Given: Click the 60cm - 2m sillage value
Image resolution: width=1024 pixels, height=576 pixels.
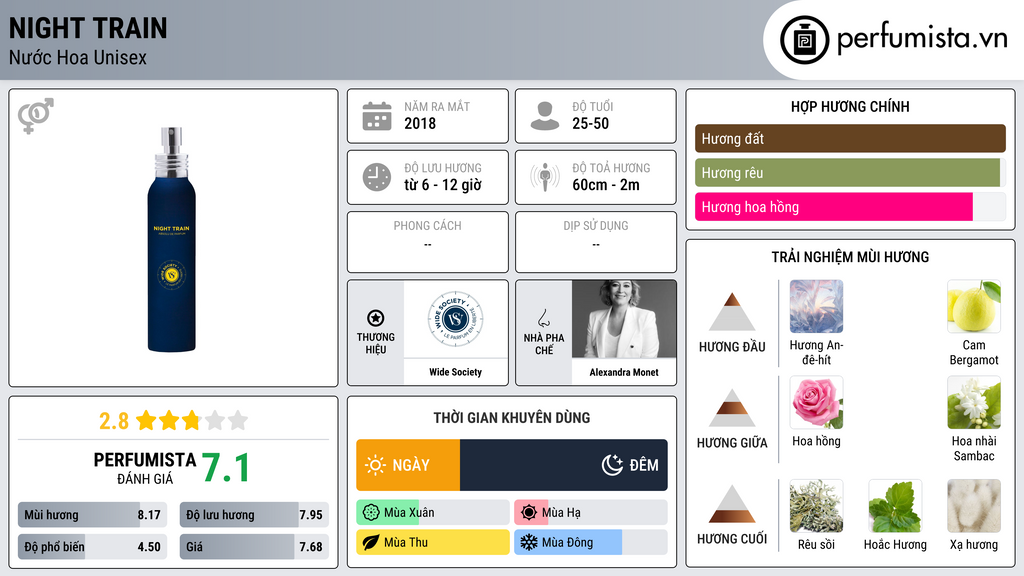Looking at the screenshot, I should (x=606, y=185).
